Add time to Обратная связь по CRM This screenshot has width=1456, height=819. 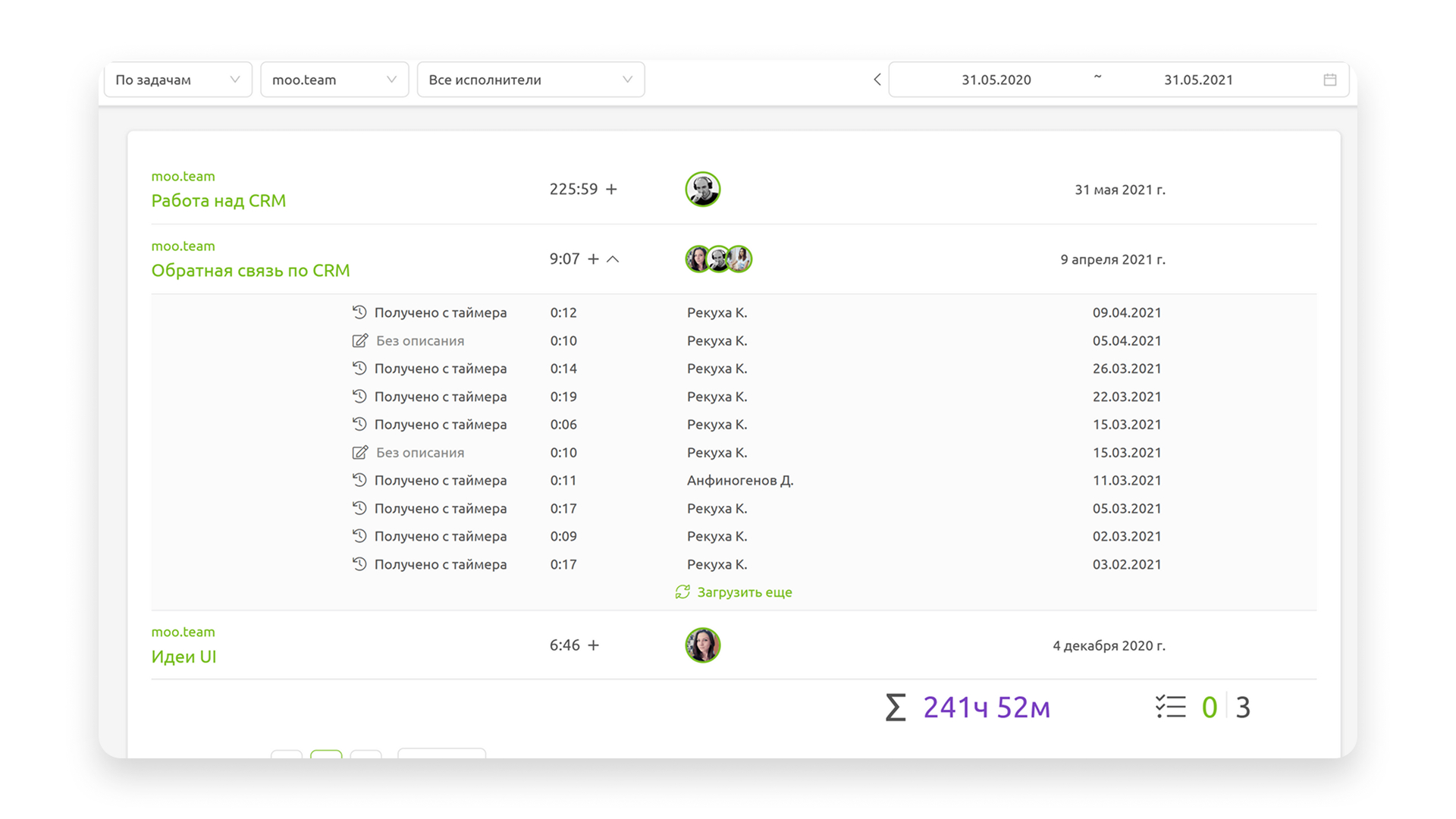point(593,259)
